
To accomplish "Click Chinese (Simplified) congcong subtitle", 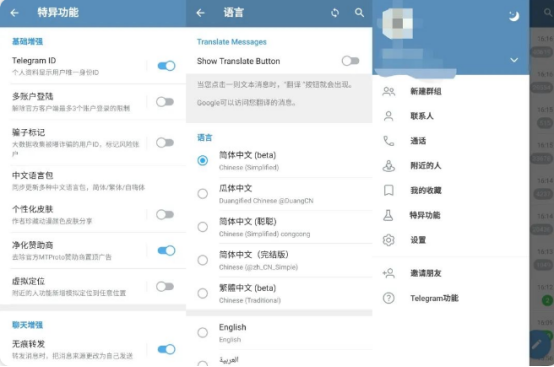I will 265,234.
